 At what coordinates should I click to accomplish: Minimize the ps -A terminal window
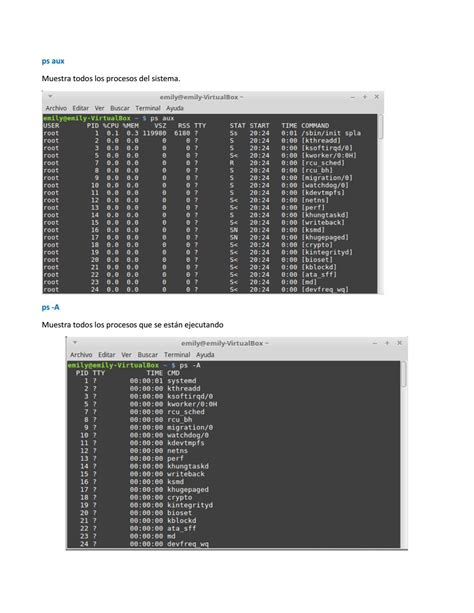pos(375,343)
